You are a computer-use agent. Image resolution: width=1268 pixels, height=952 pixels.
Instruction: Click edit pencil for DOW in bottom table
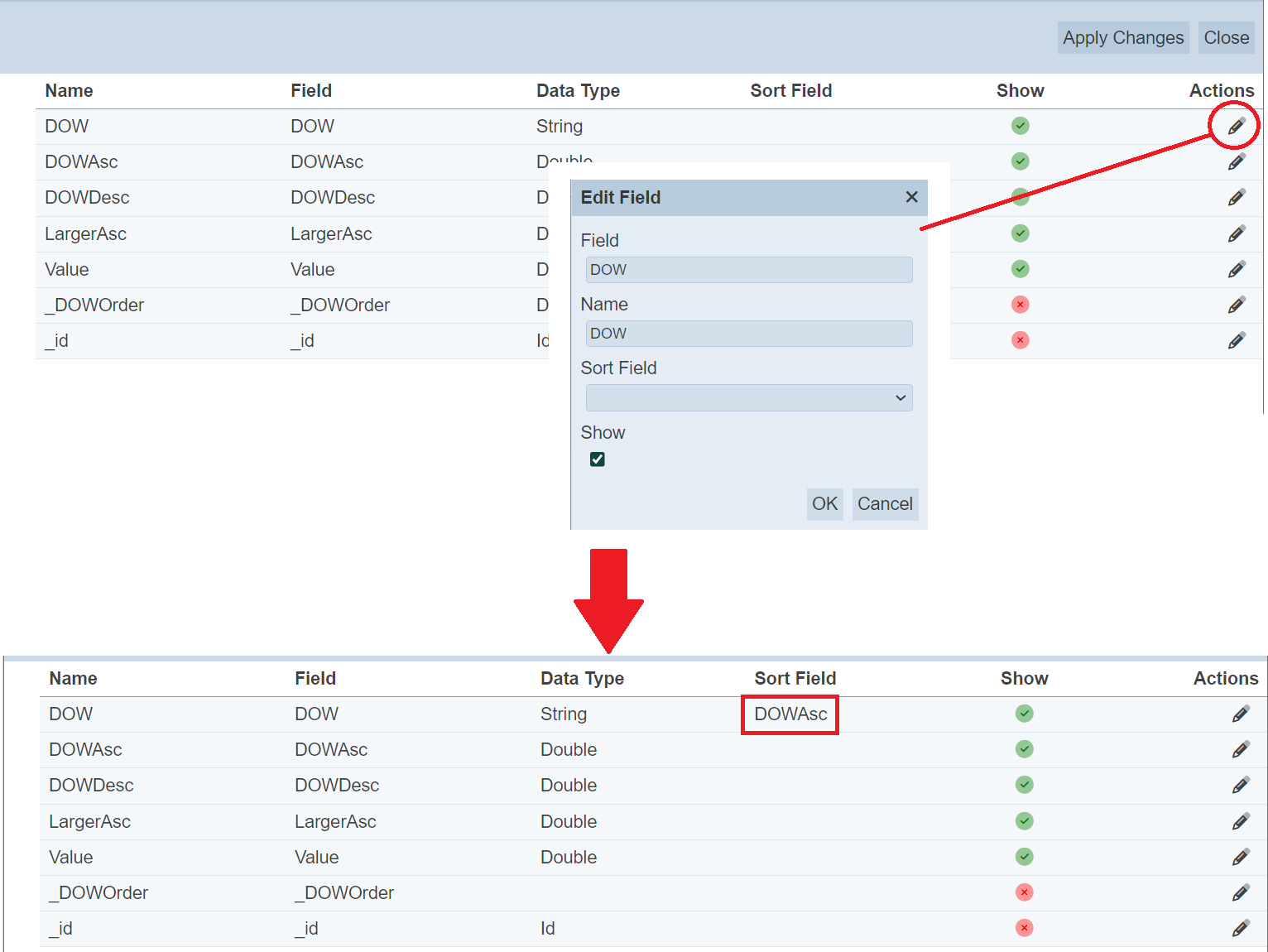tap(1240, 714)
